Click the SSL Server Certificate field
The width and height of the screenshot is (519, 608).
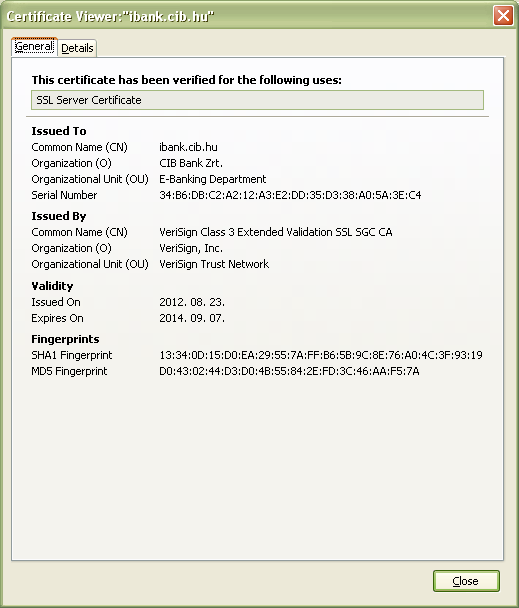tap(257, 100)
